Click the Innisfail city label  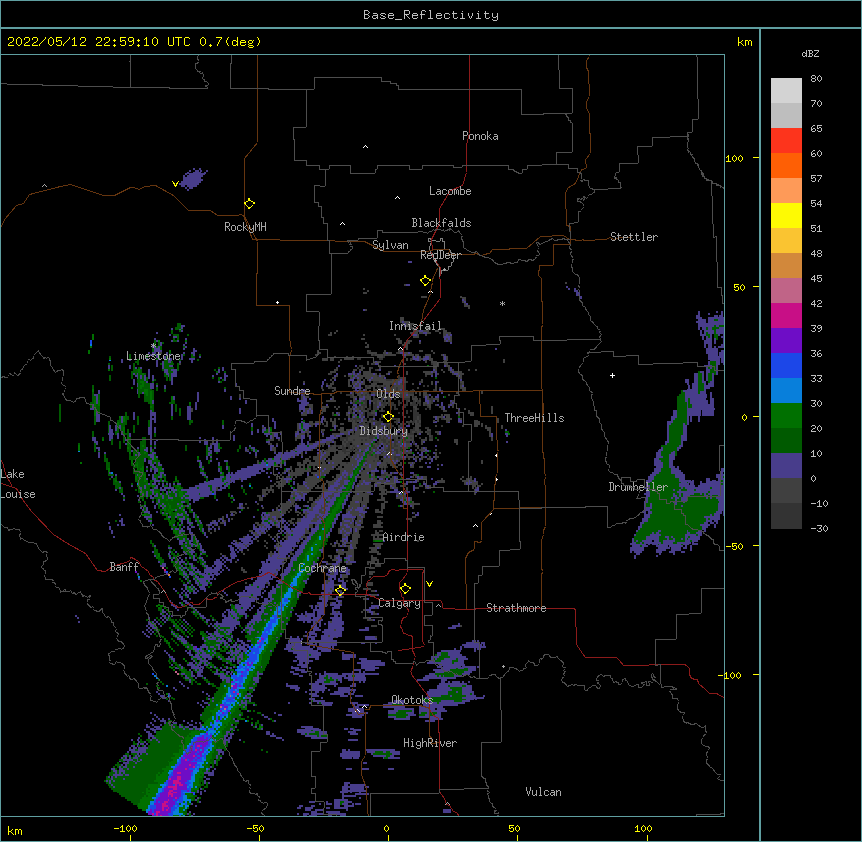[x=415, y=326]
